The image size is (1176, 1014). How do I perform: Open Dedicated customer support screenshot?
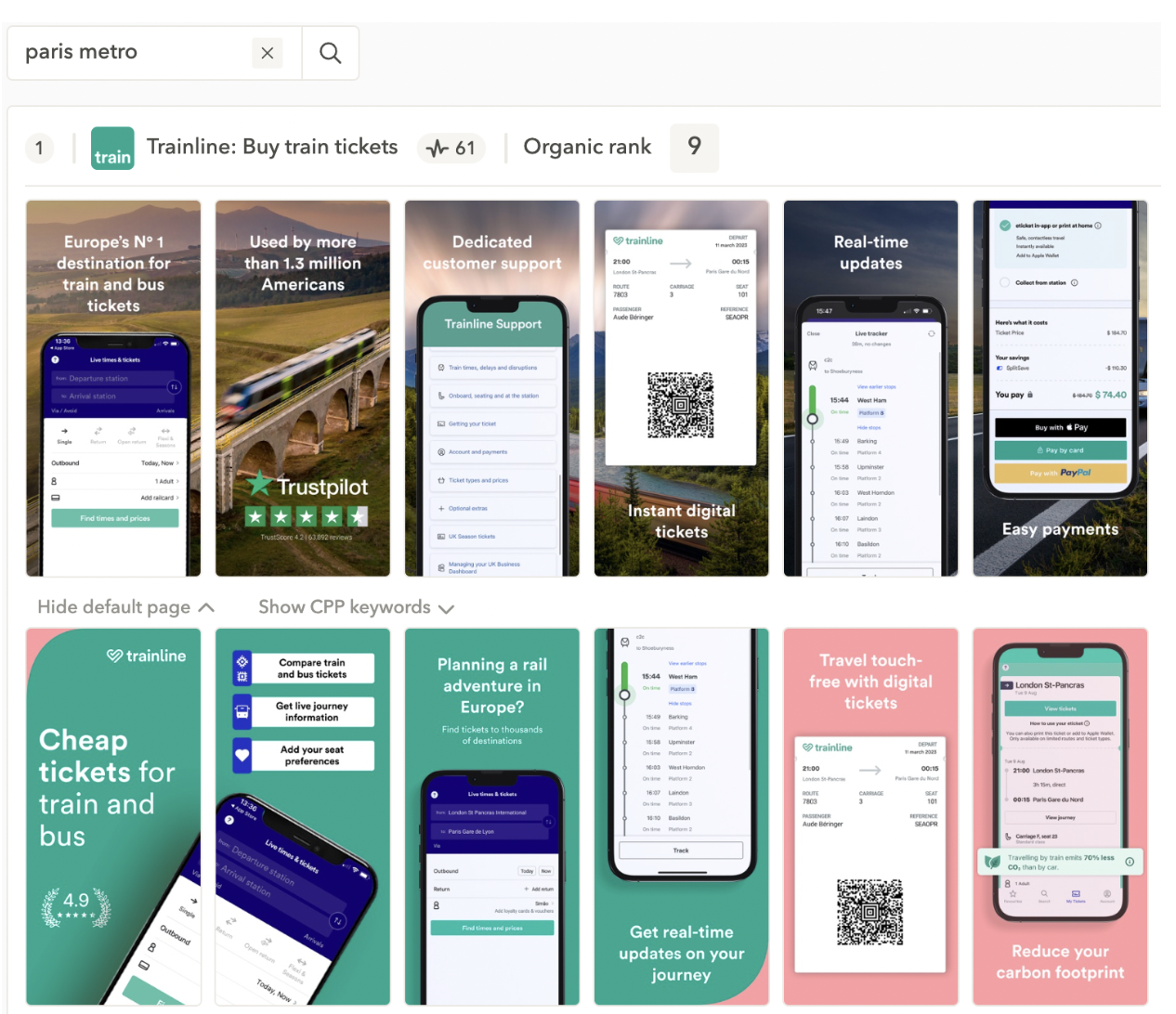[x=492, y=388]
